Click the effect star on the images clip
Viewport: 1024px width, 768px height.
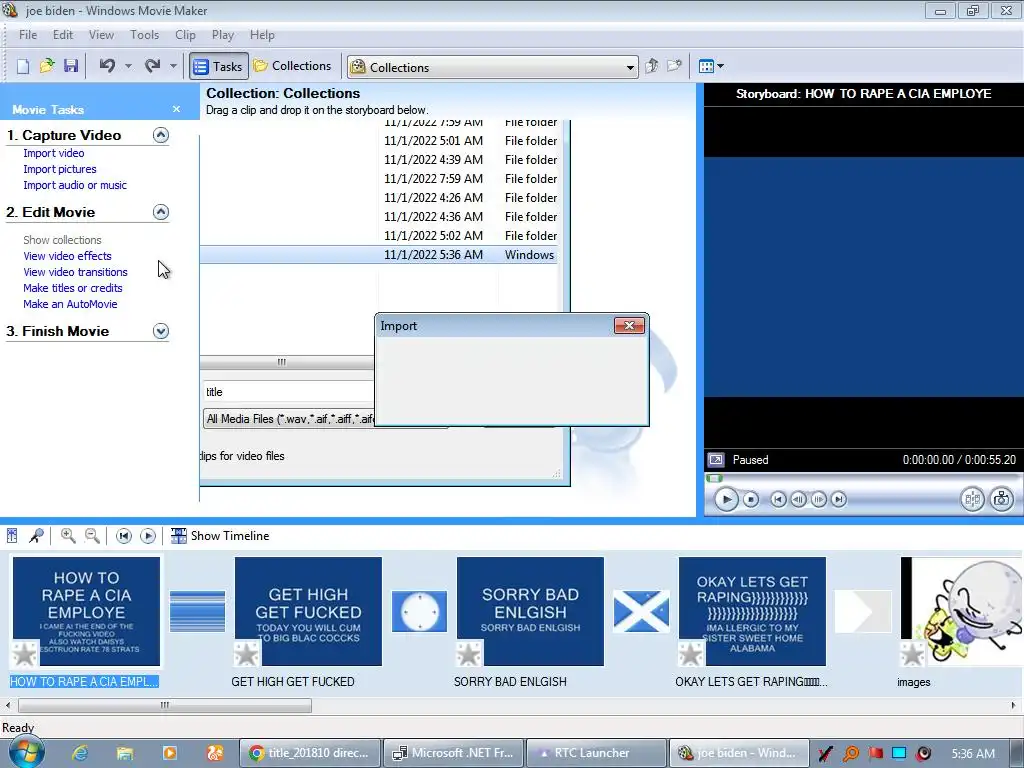[x=912, y=654]
